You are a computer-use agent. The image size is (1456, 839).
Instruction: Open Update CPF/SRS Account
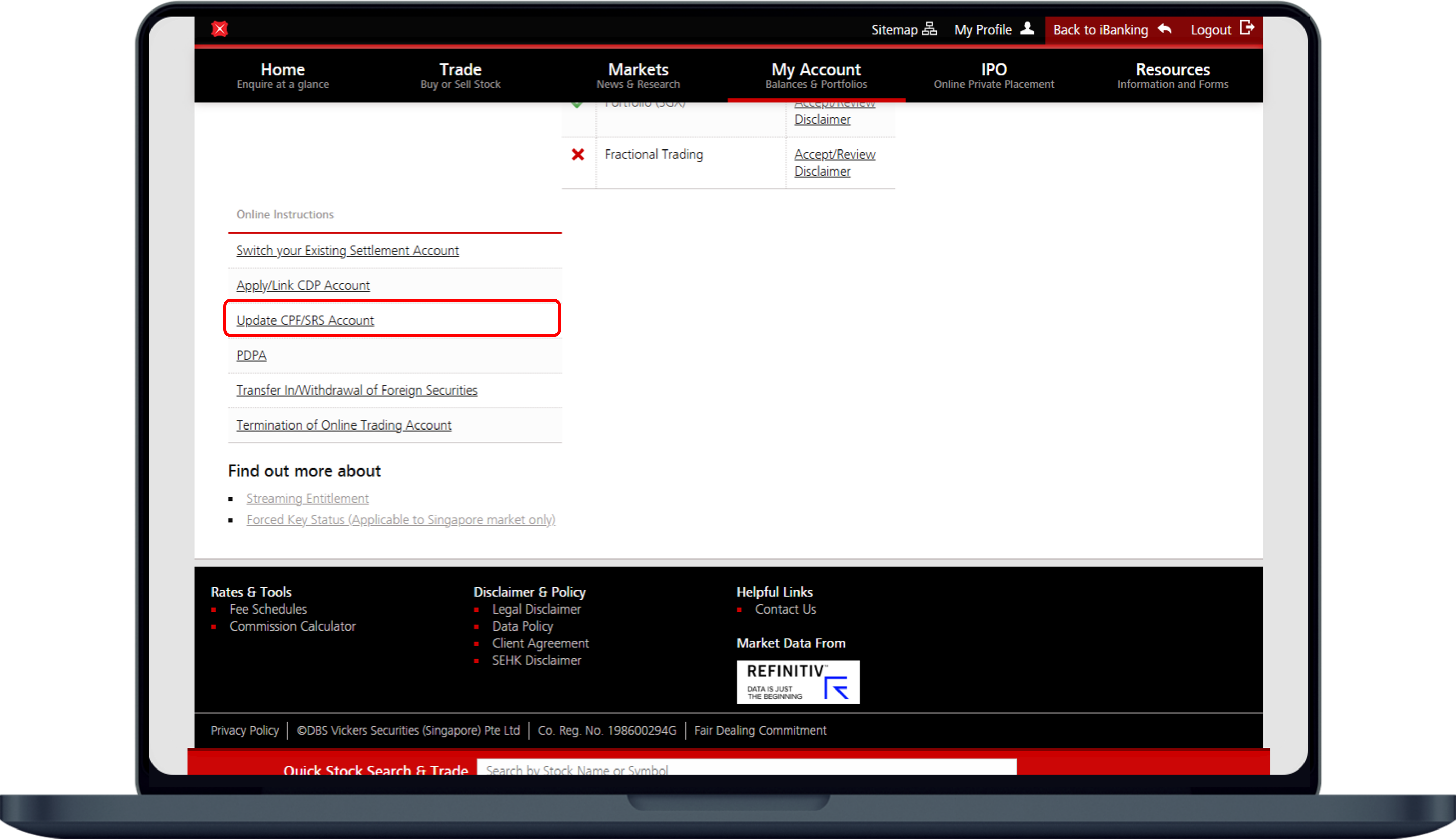[305, 320]
